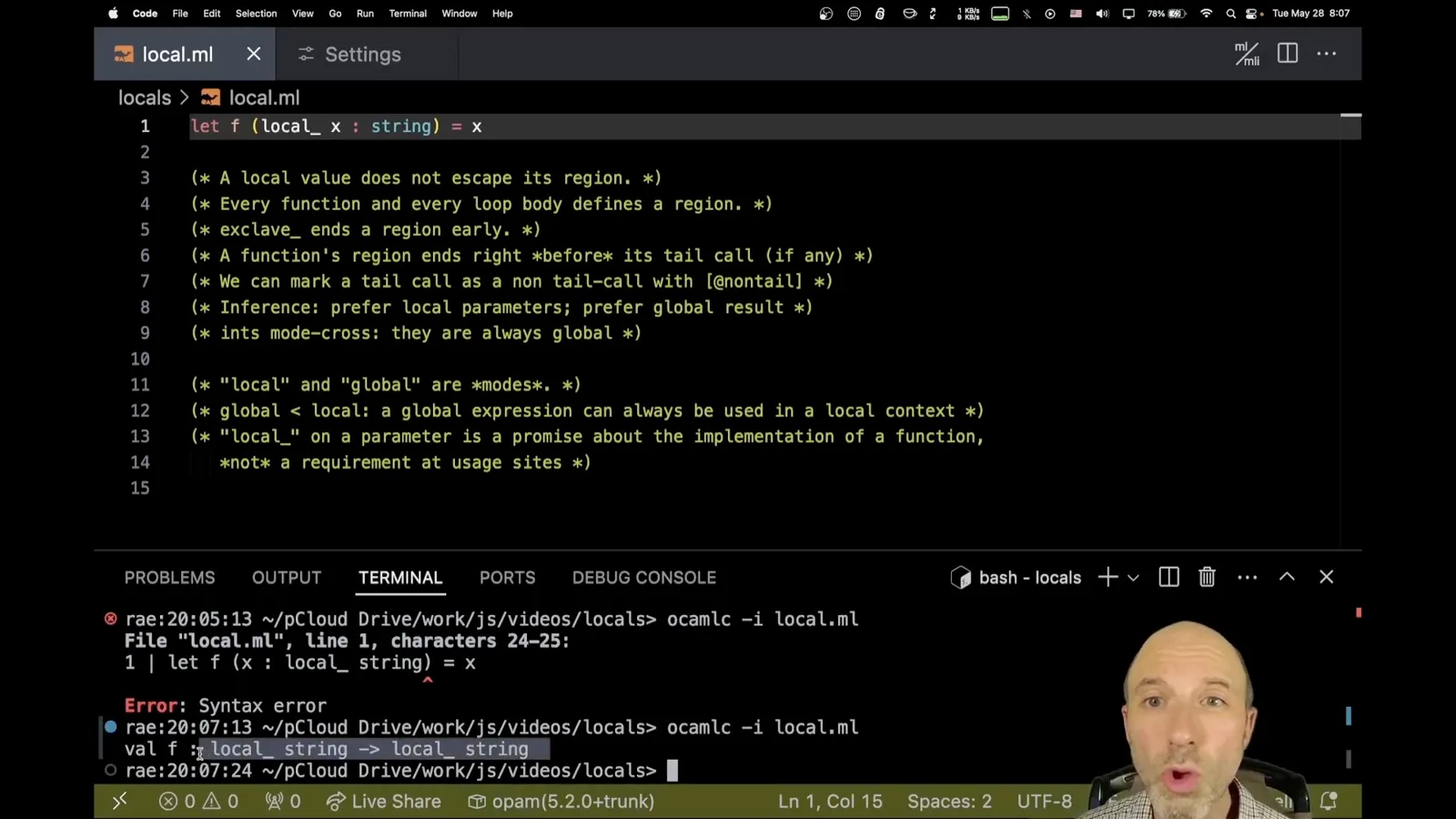Viewport: 1456px width, 819px height.
Task: Click line 1 in the code editor
Action: pos(775,126)
